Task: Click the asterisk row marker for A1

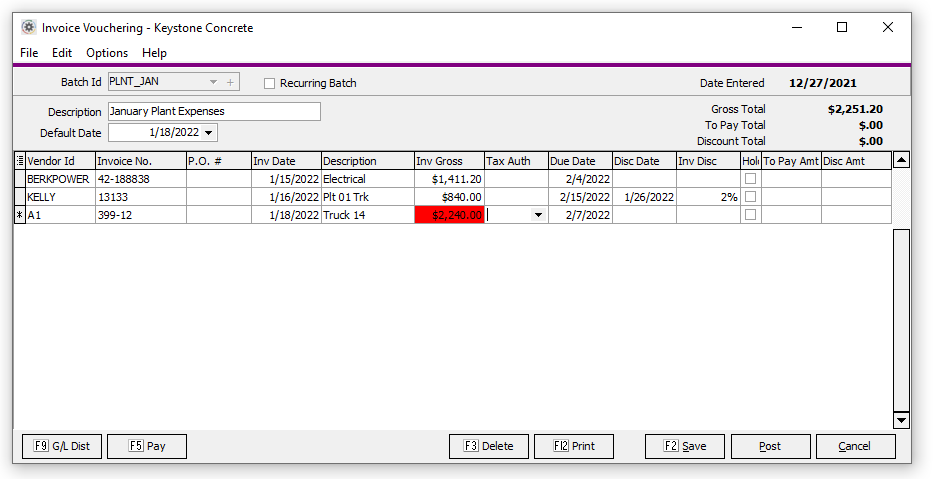Action: click(x=19, y=215)
